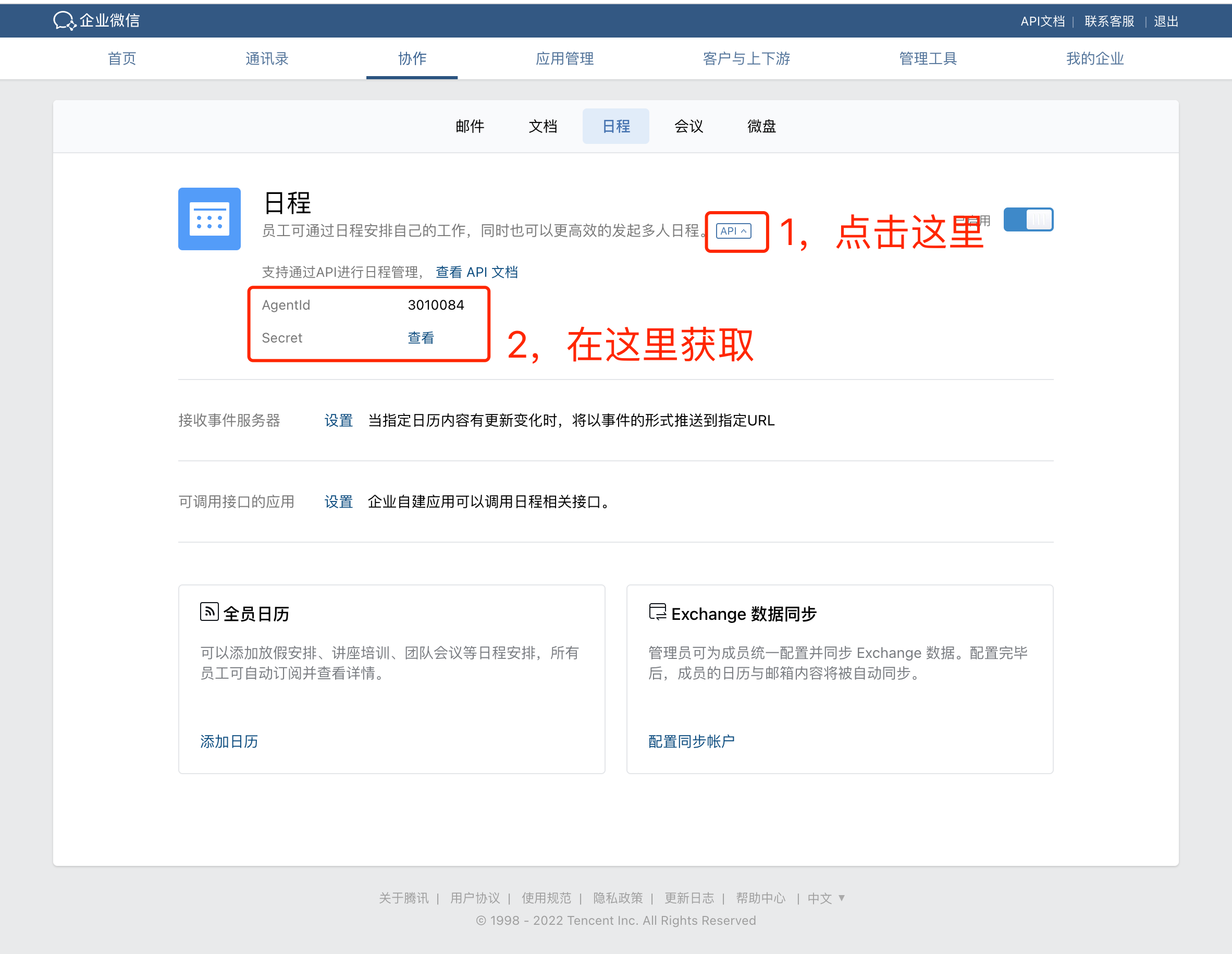Screen dimensions: 1232x954
Task: Open the 管理工具 tab
Action: (928, 59)
